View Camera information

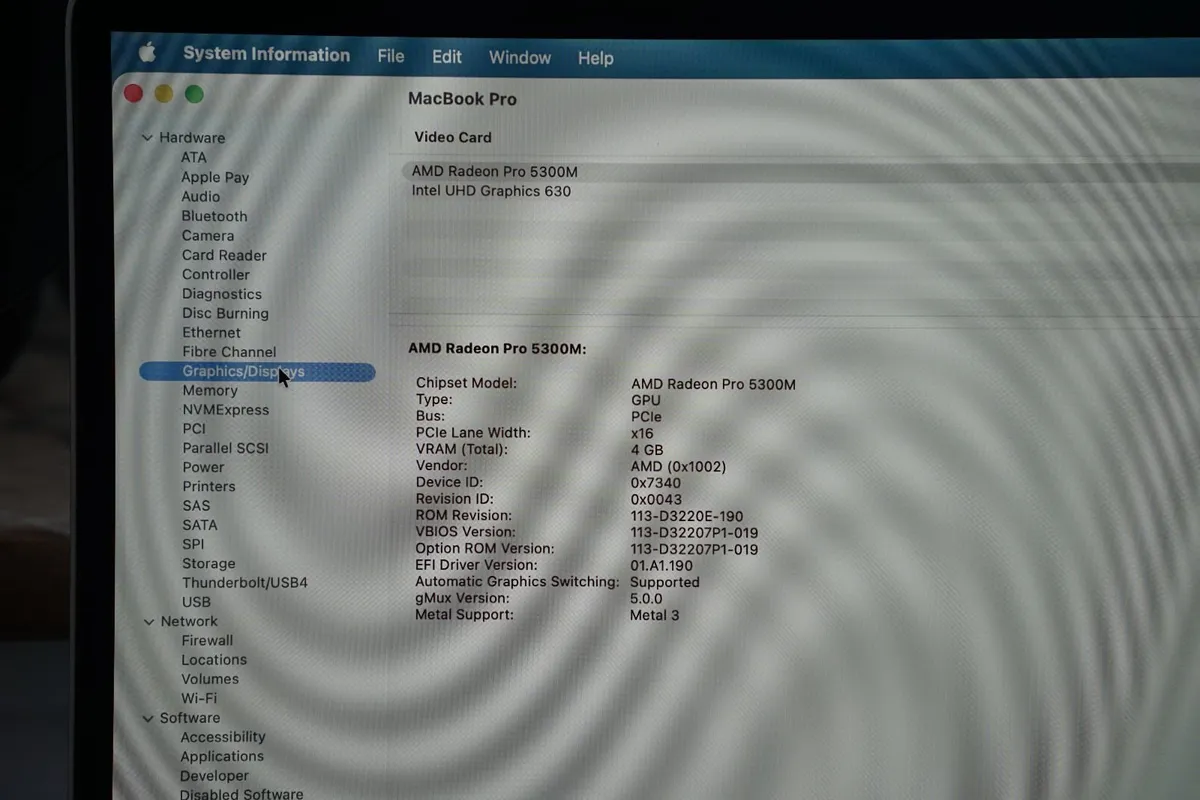point(208,235)
